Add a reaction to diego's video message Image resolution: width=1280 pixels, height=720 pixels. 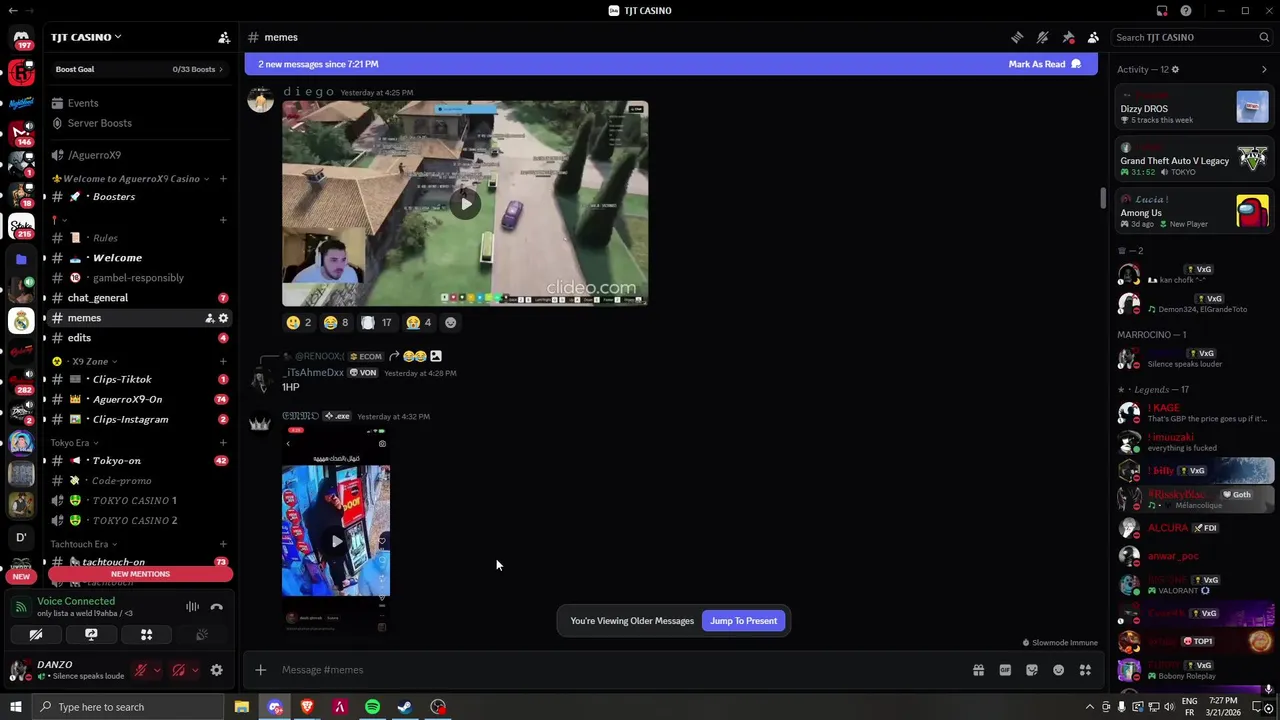click(450, 322)
